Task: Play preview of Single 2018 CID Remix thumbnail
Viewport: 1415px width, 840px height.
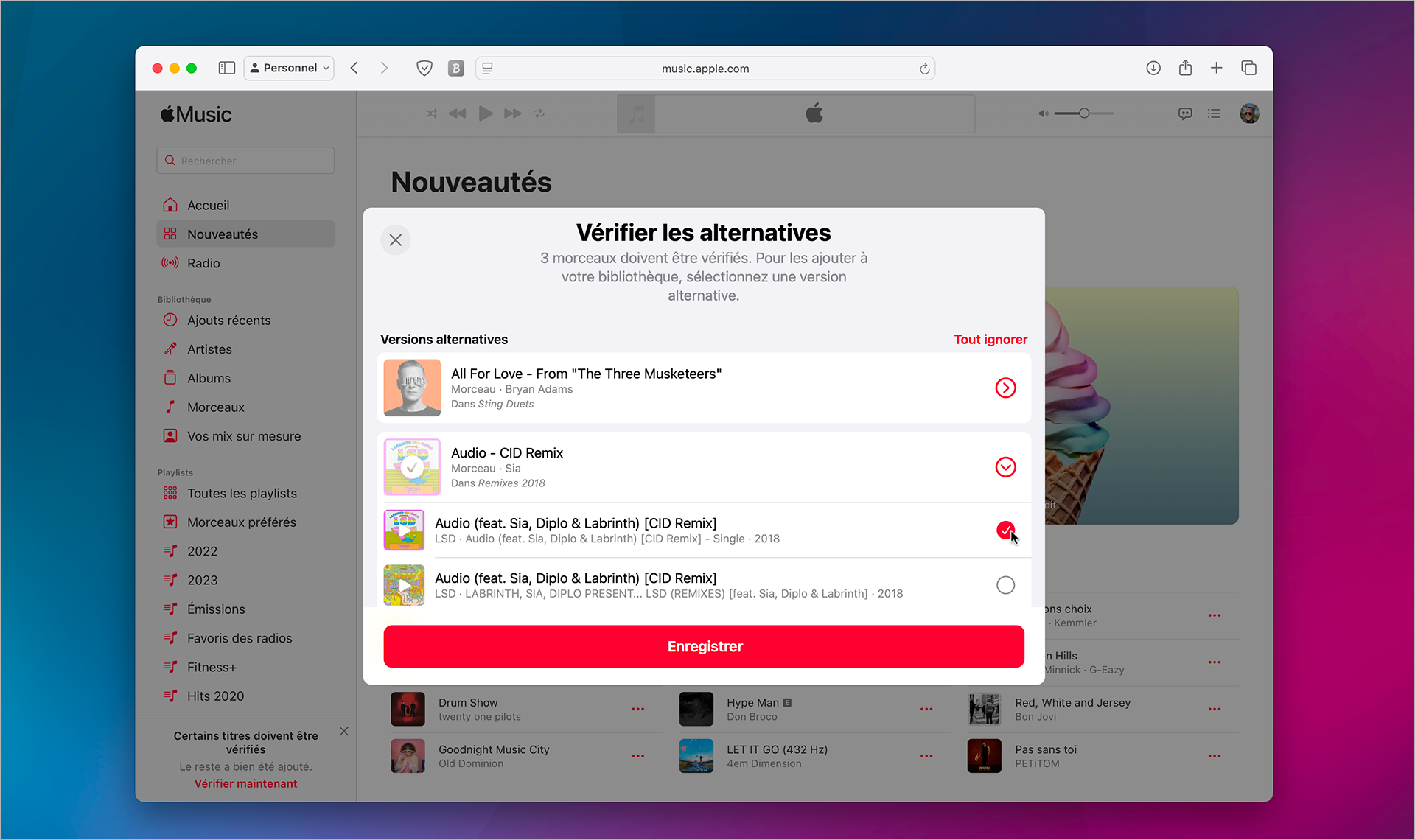Action: click(x=404, y=531)
